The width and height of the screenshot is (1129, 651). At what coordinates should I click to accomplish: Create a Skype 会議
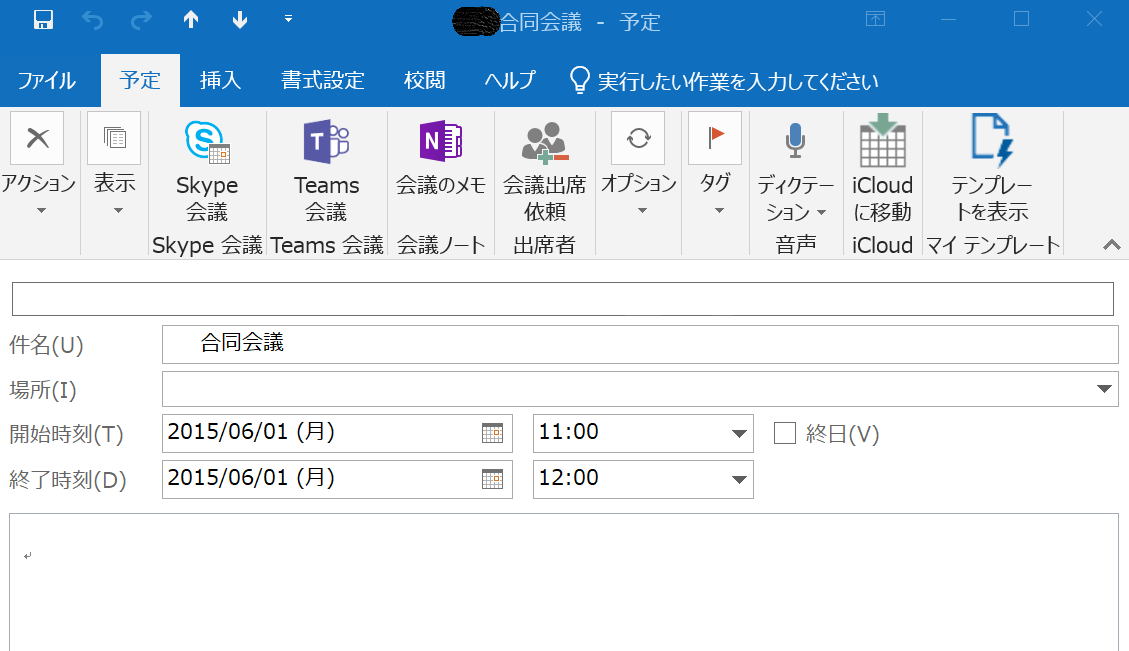pyautogui.click(x=207, y=170)
